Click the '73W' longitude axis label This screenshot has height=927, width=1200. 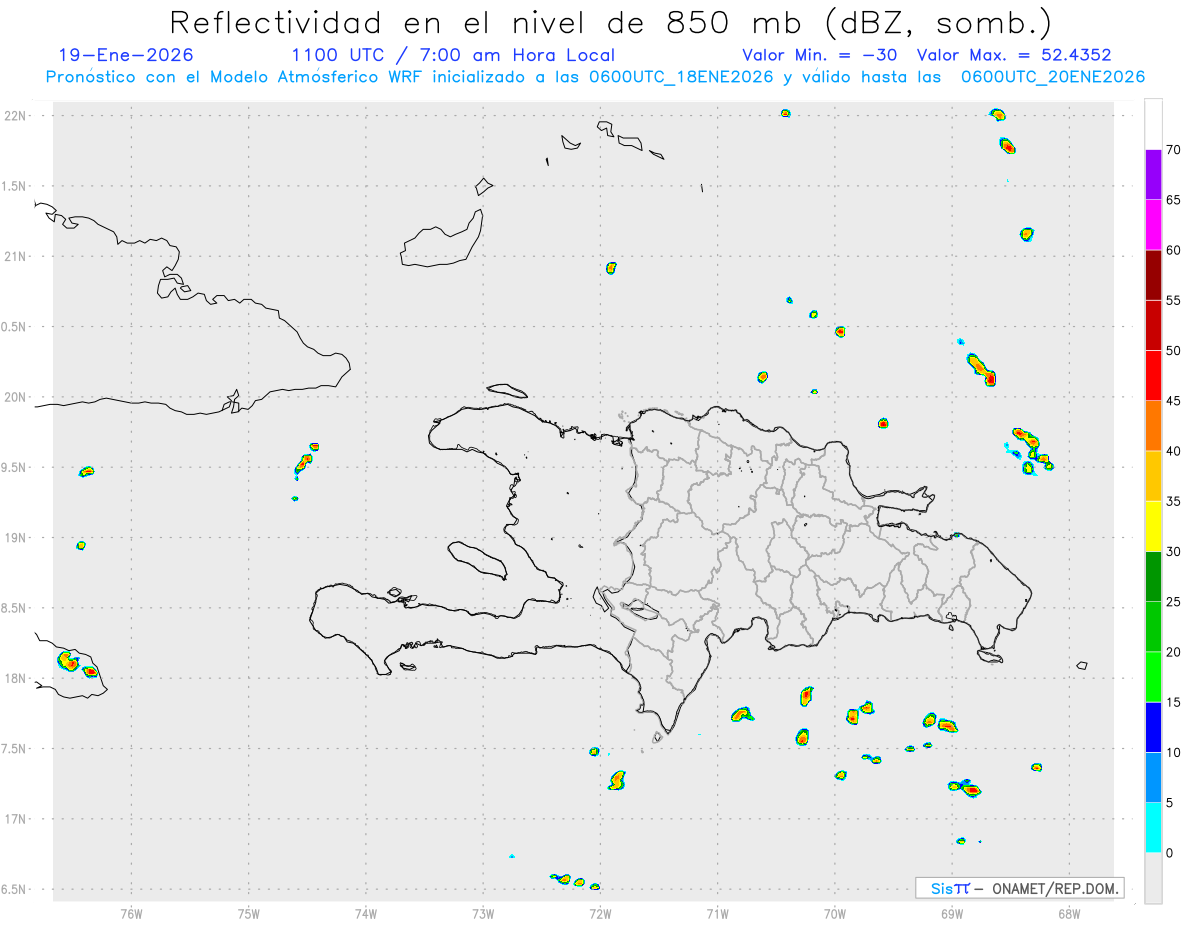[x=483, y=913]
